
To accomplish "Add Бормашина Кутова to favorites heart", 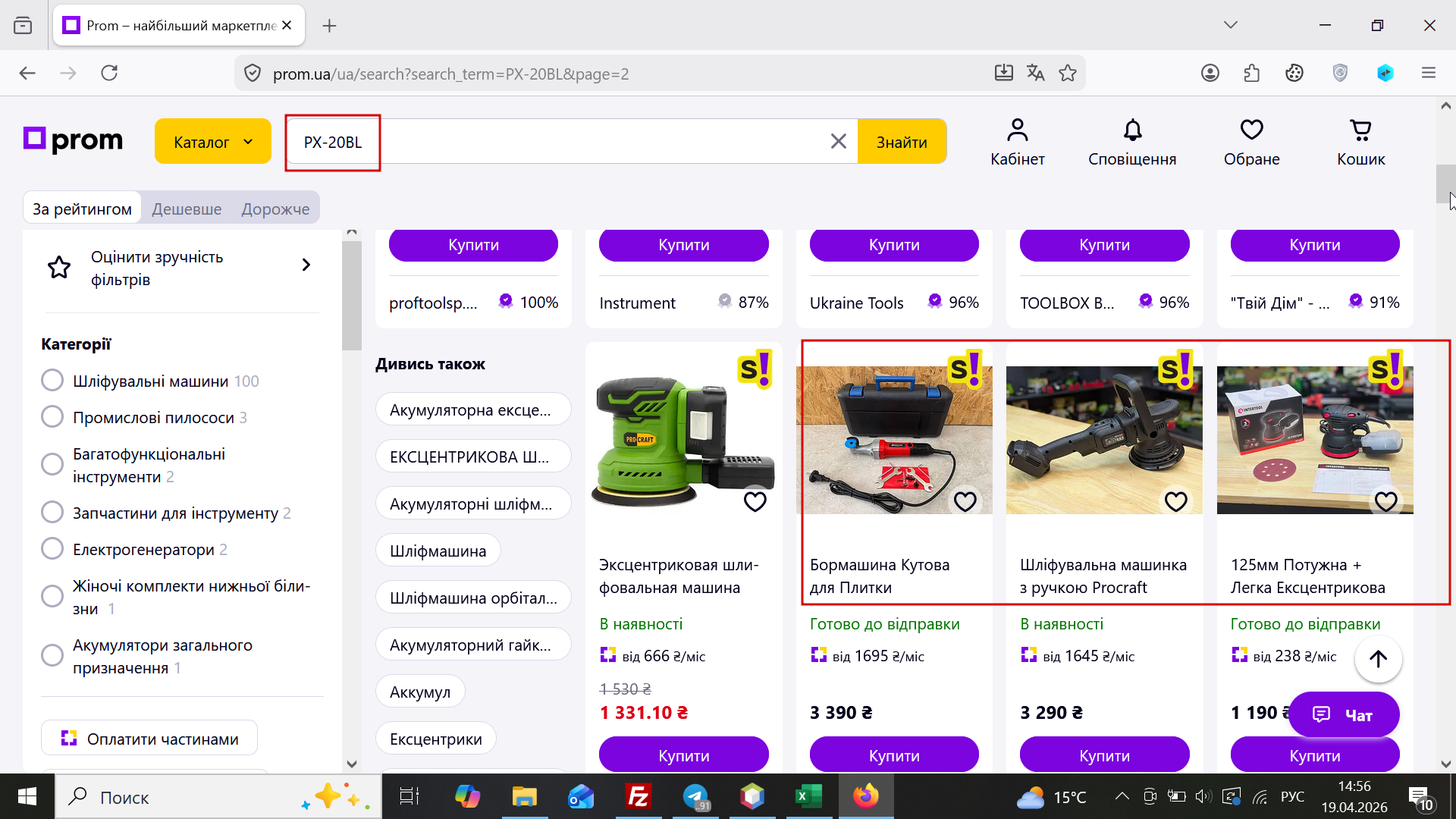I will [x=965, y=501].
